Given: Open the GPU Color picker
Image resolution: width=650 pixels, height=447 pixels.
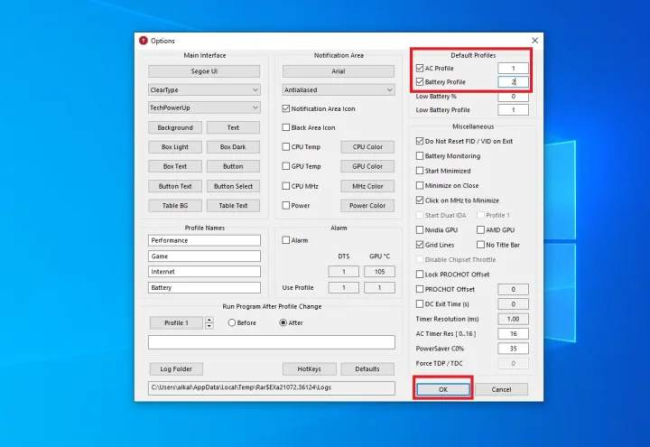Looking at the screenshot, I should [x=368, y=166].
